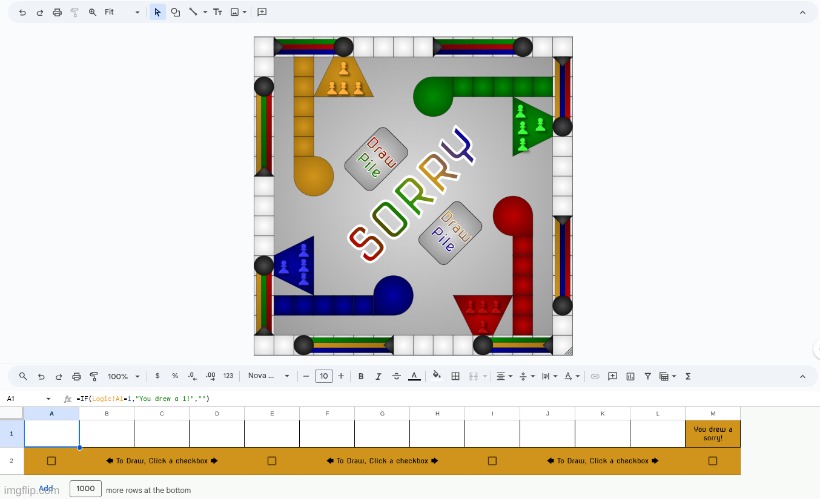Select column B header

tap(107, 413)
